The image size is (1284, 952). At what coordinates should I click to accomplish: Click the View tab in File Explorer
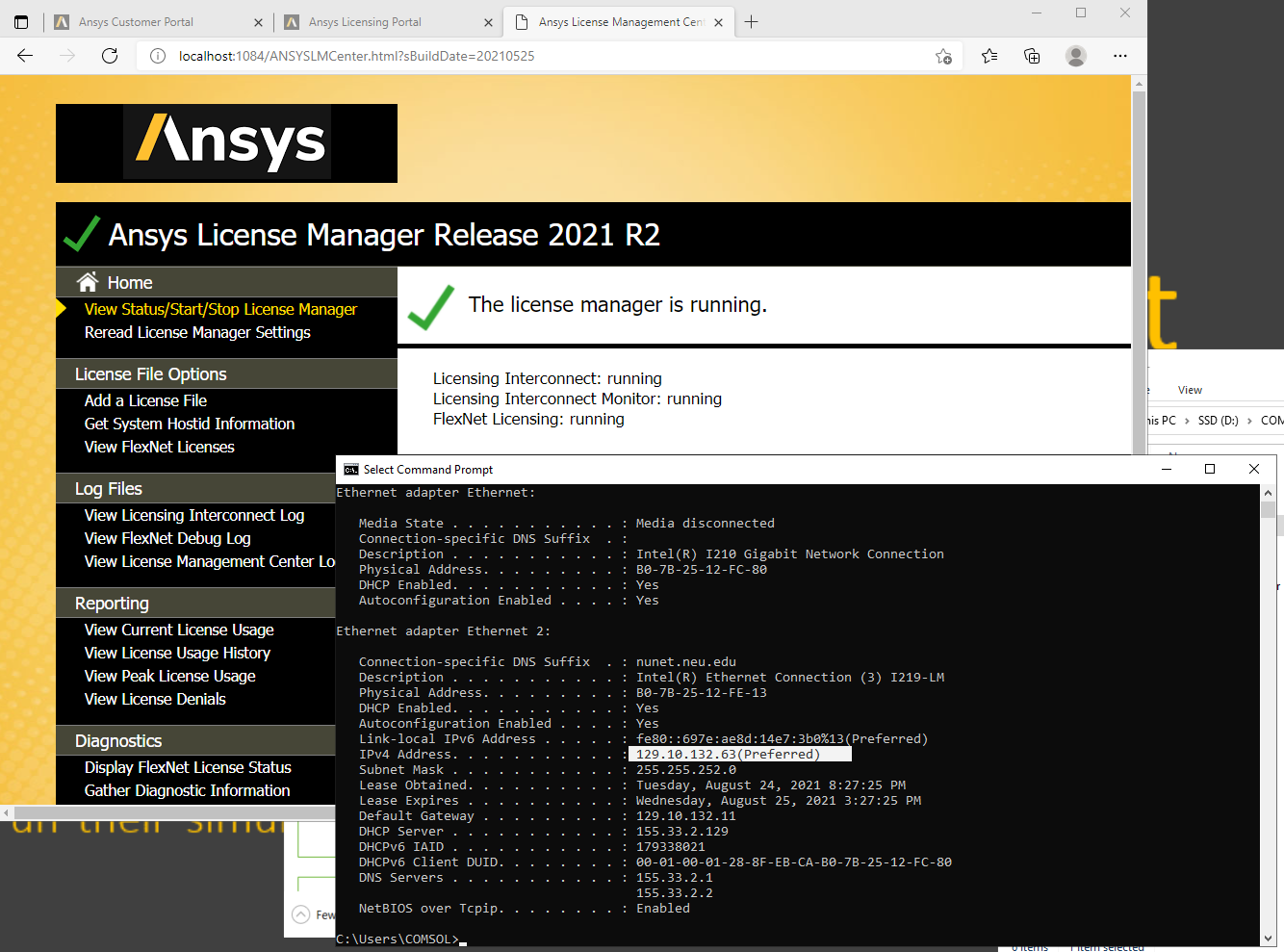tap(1190, 390)
